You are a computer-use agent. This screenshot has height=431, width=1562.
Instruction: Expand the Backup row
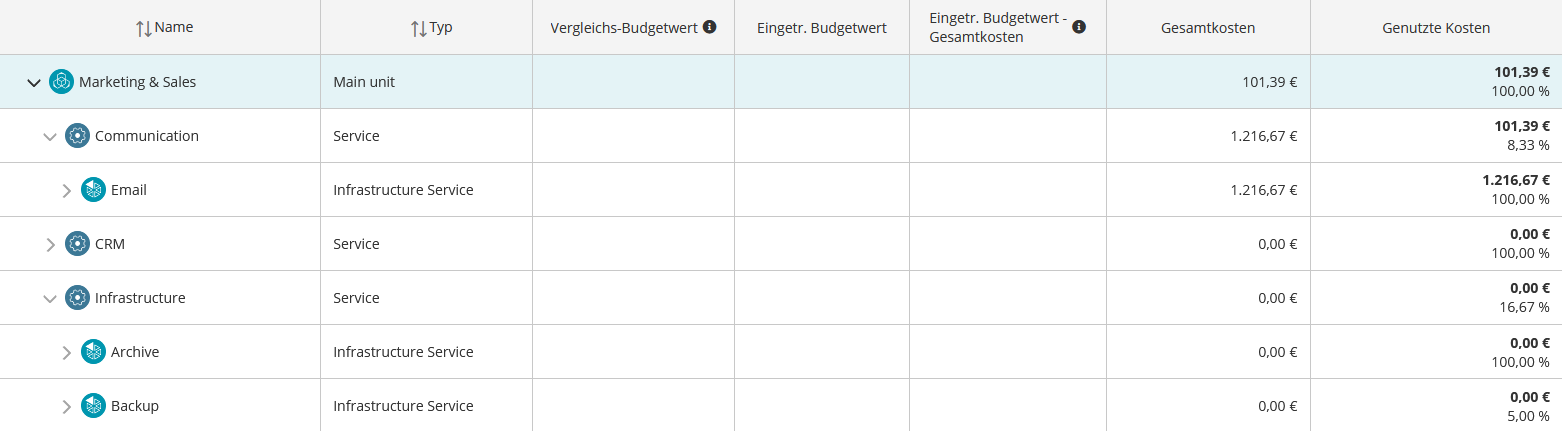coord(66,406)
